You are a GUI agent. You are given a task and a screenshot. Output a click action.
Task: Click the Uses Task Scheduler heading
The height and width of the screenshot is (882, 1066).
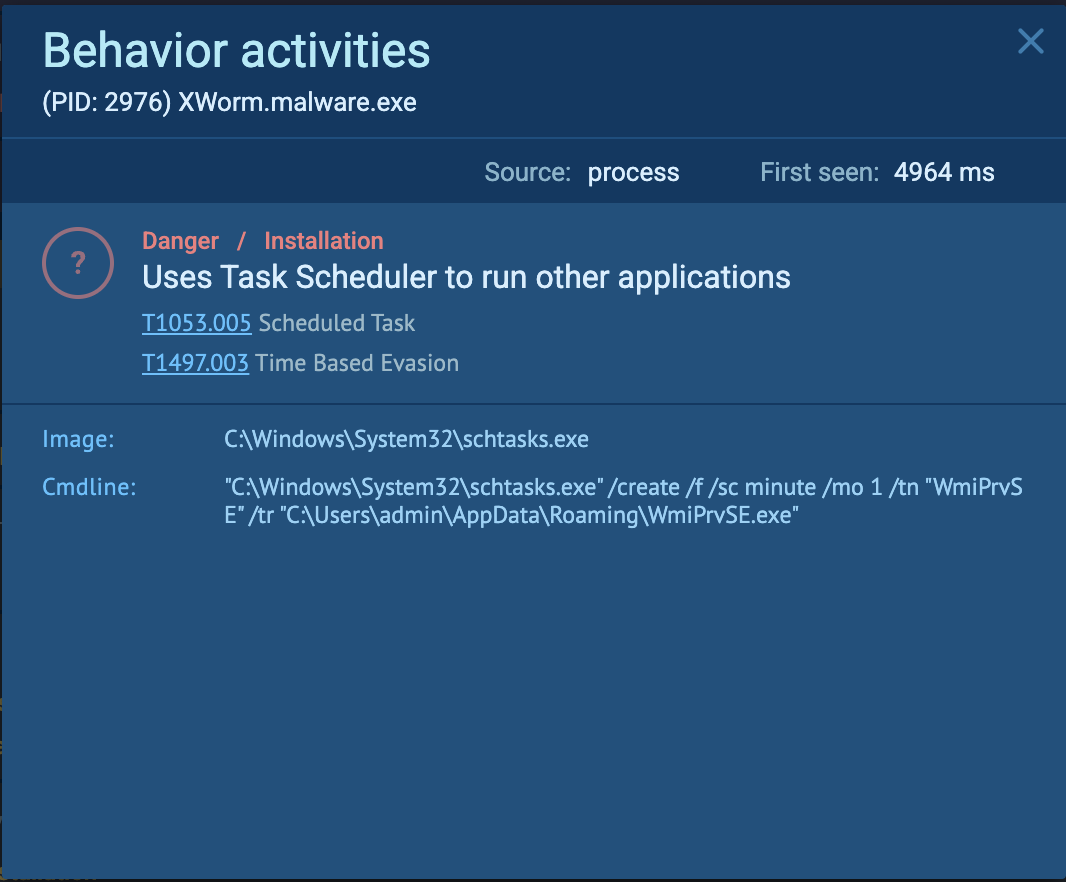[466, 277]
